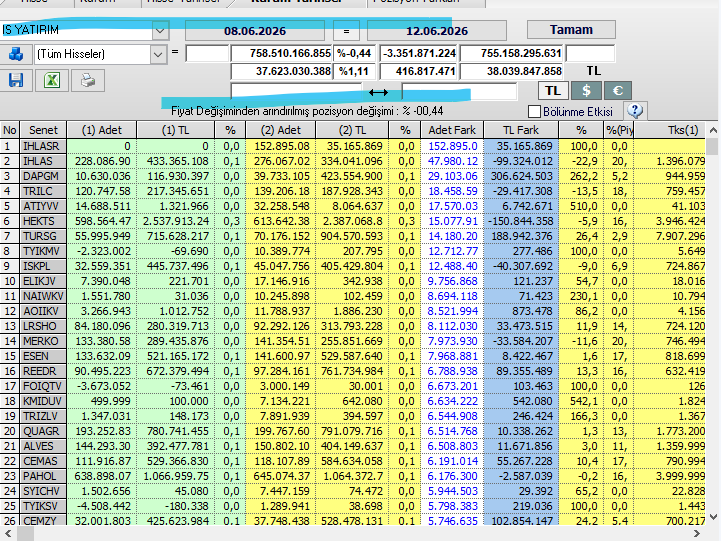Select the TYIKSV row

pyautogui.click(x=353, y=506)
